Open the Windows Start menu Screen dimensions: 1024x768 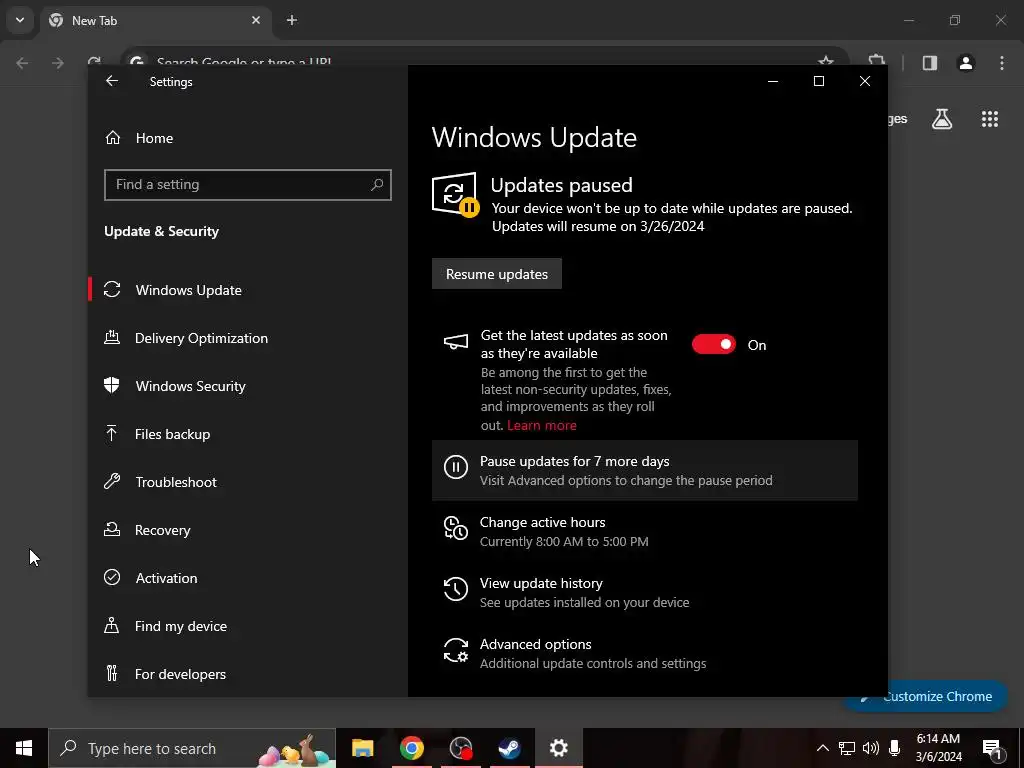[24, 748]
